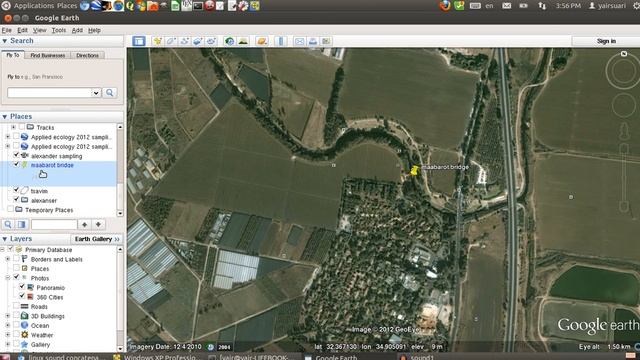Select the Ruler measuring tool
This screenshot has width=640, height=360.
280,41
